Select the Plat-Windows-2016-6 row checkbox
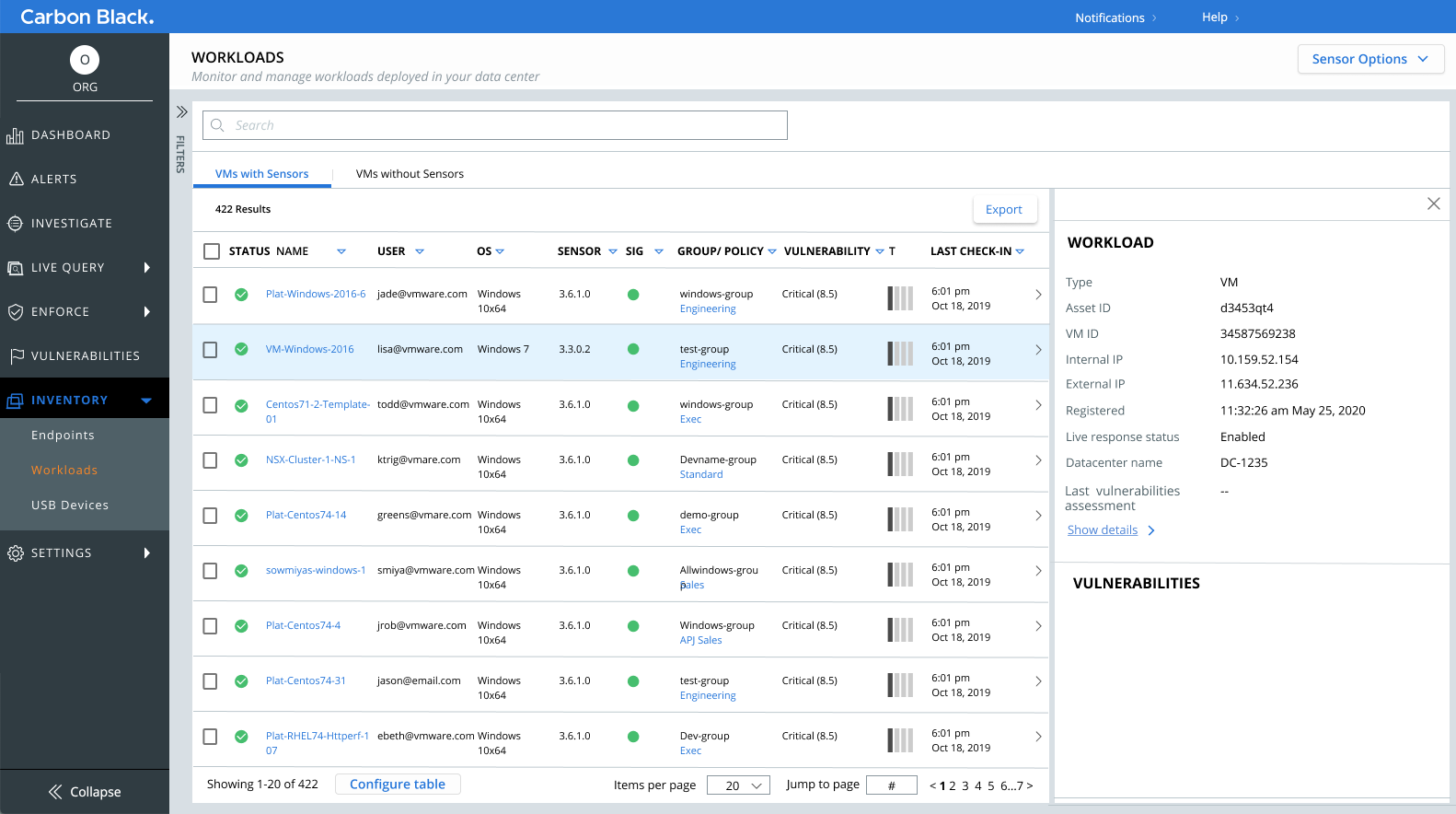This screenshot has width=1456, height=814. click(x=210, y=295)
